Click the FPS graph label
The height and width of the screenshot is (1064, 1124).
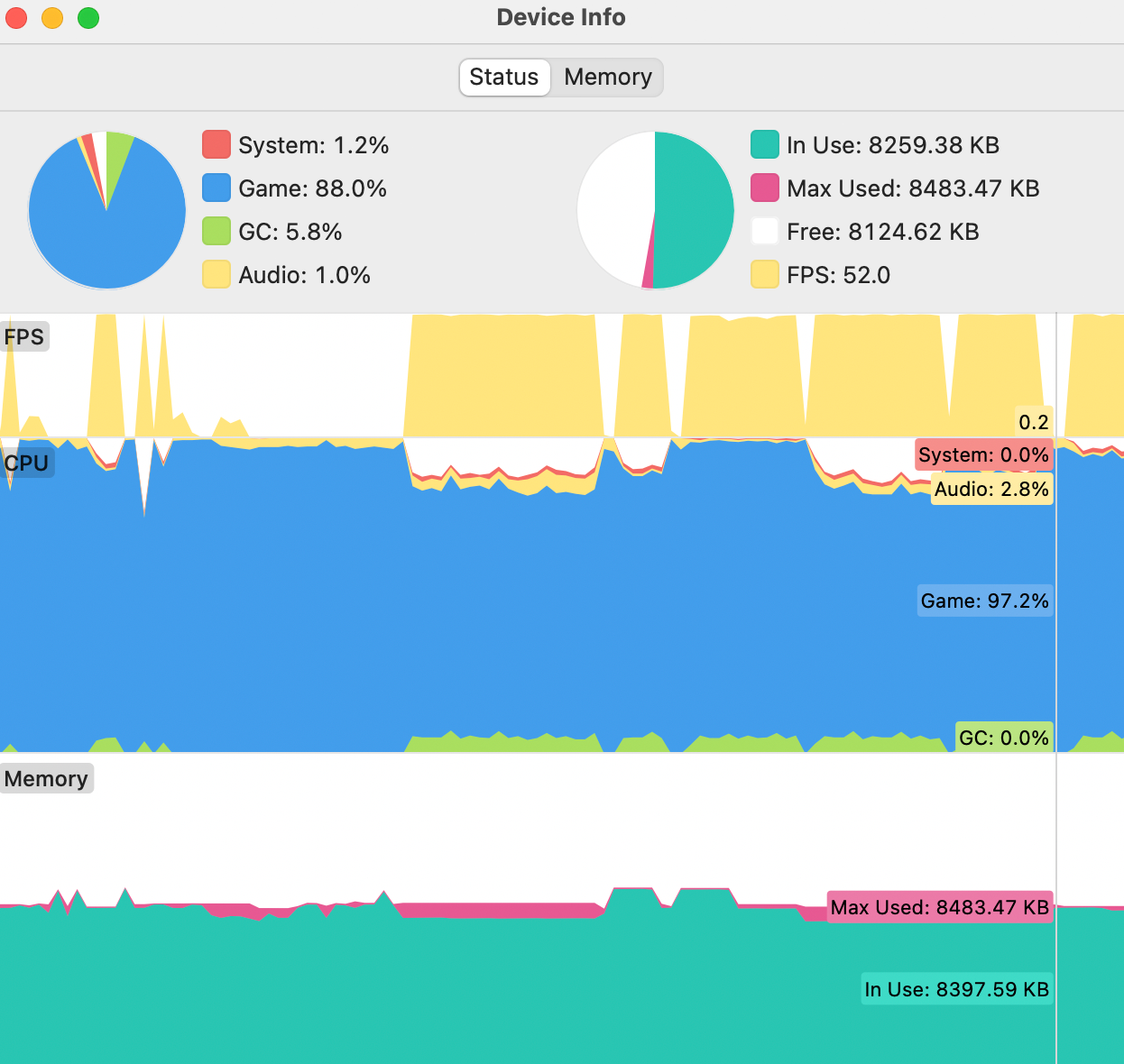[24, 337]
